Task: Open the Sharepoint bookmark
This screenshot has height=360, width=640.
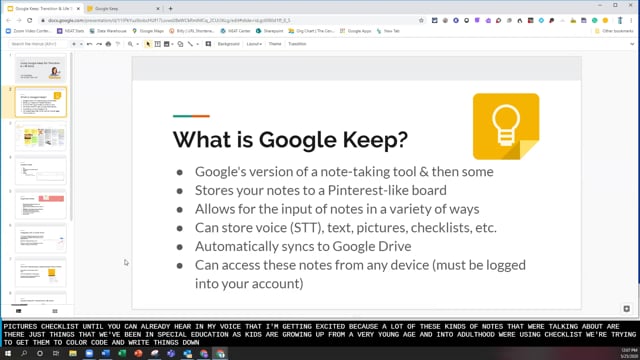Action: [x=269, y=31]
